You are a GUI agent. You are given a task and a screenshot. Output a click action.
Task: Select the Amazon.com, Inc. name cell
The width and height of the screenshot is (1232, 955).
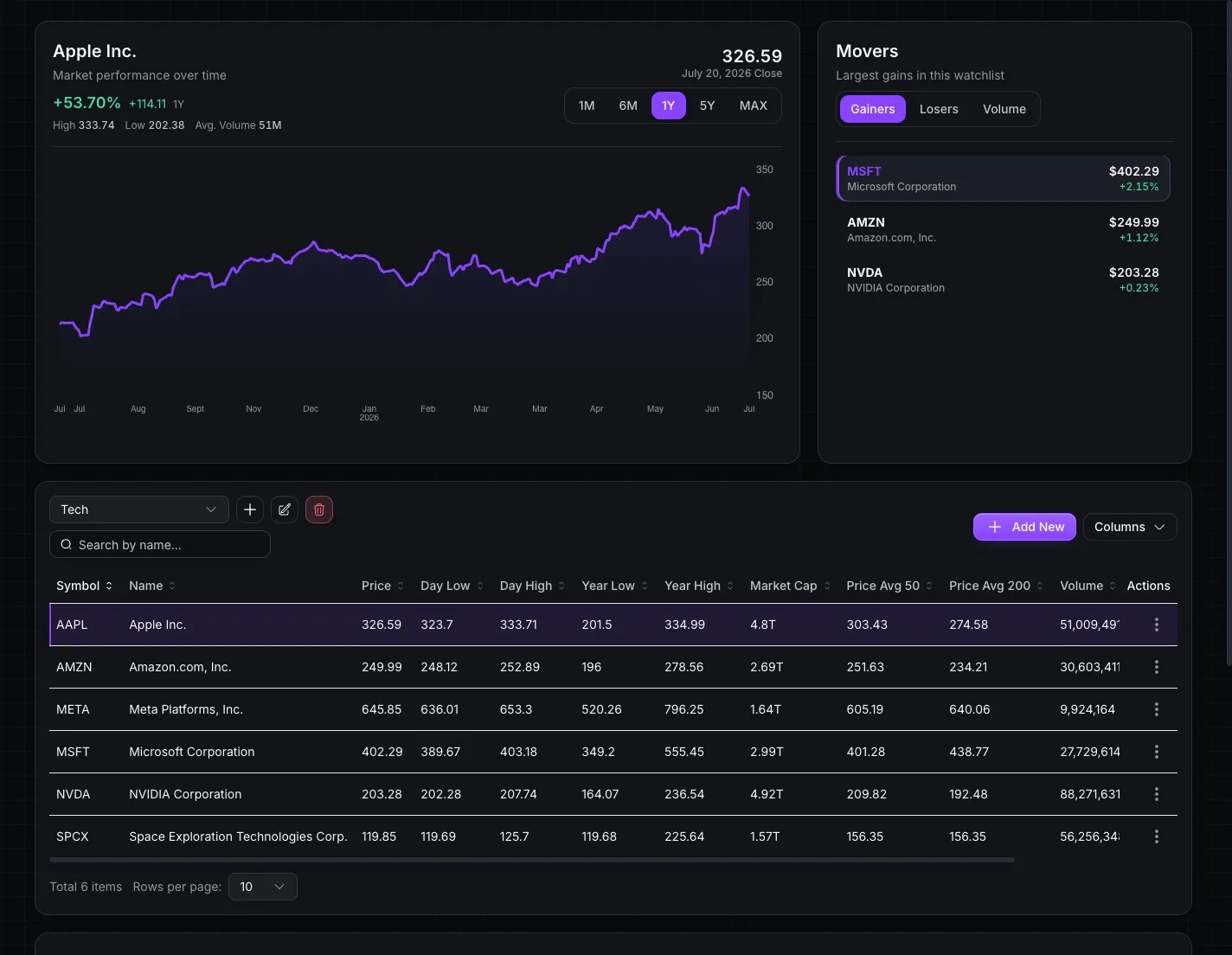[180, 667]
